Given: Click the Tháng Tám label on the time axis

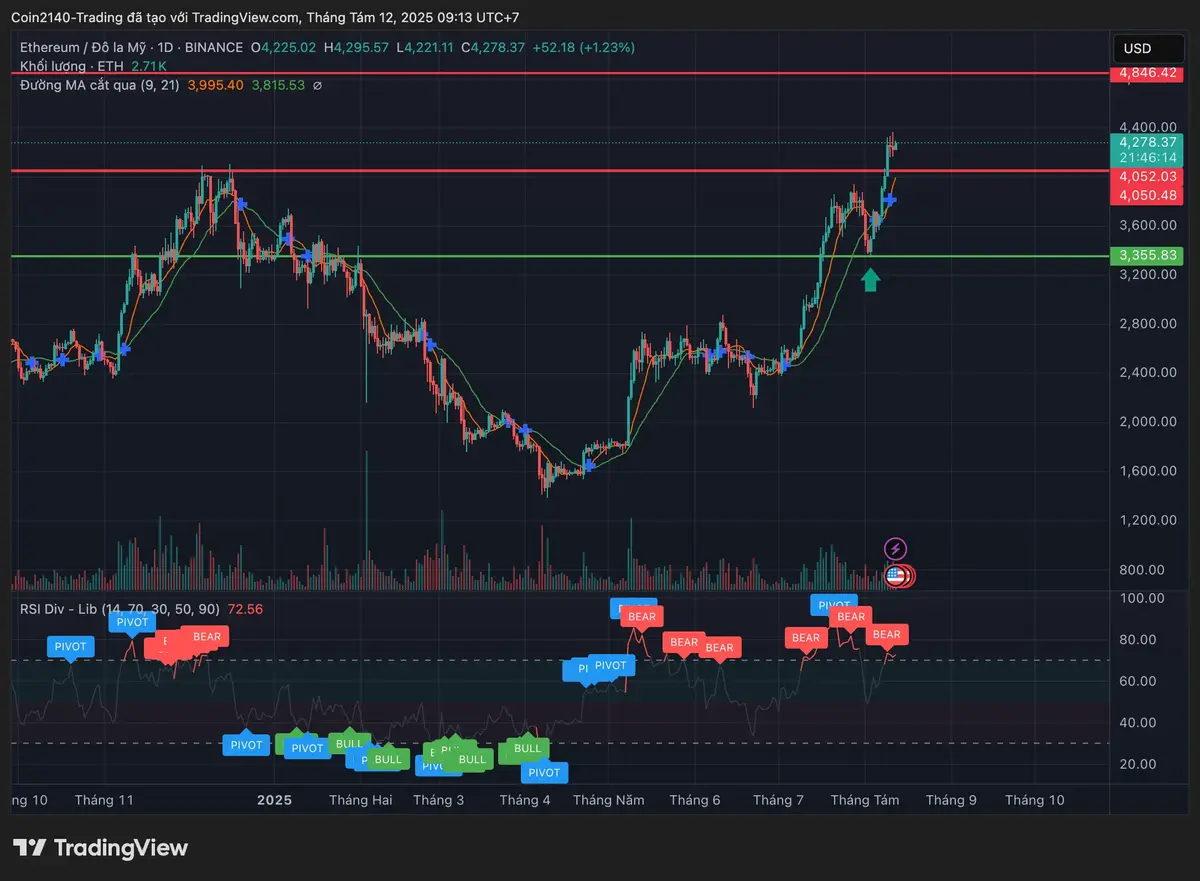Looking at the screenshot, I should click(864, 800).
